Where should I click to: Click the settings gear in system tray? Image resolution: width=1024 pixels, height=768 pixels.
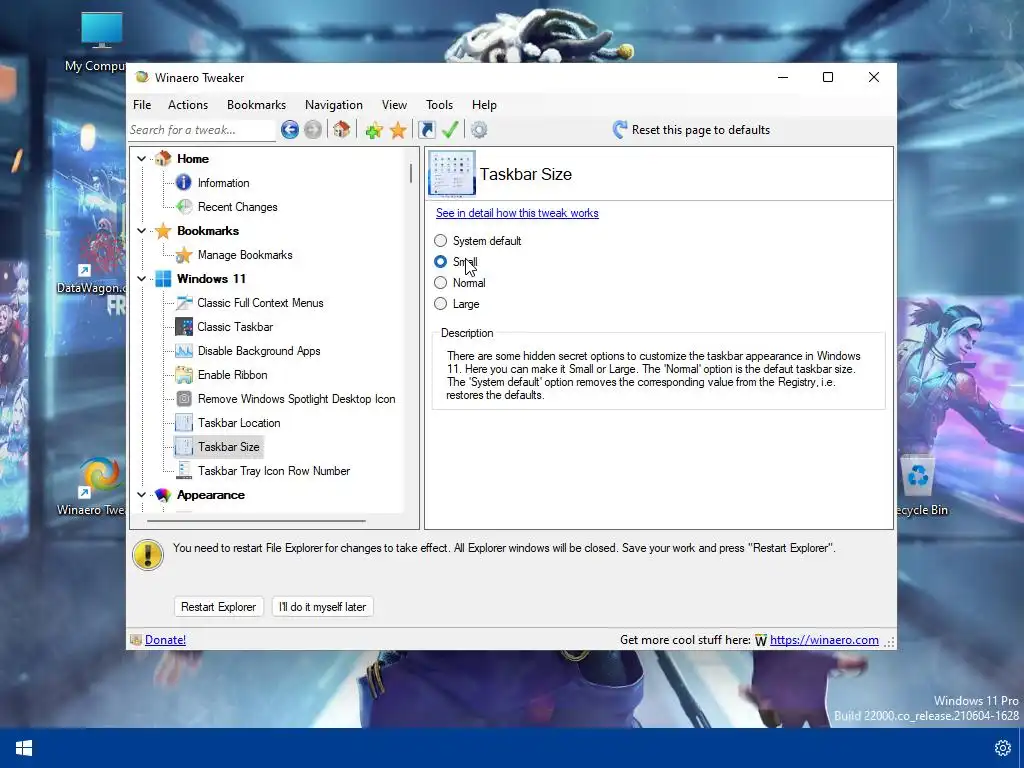pyautogui.click(x=1002, y=748)
